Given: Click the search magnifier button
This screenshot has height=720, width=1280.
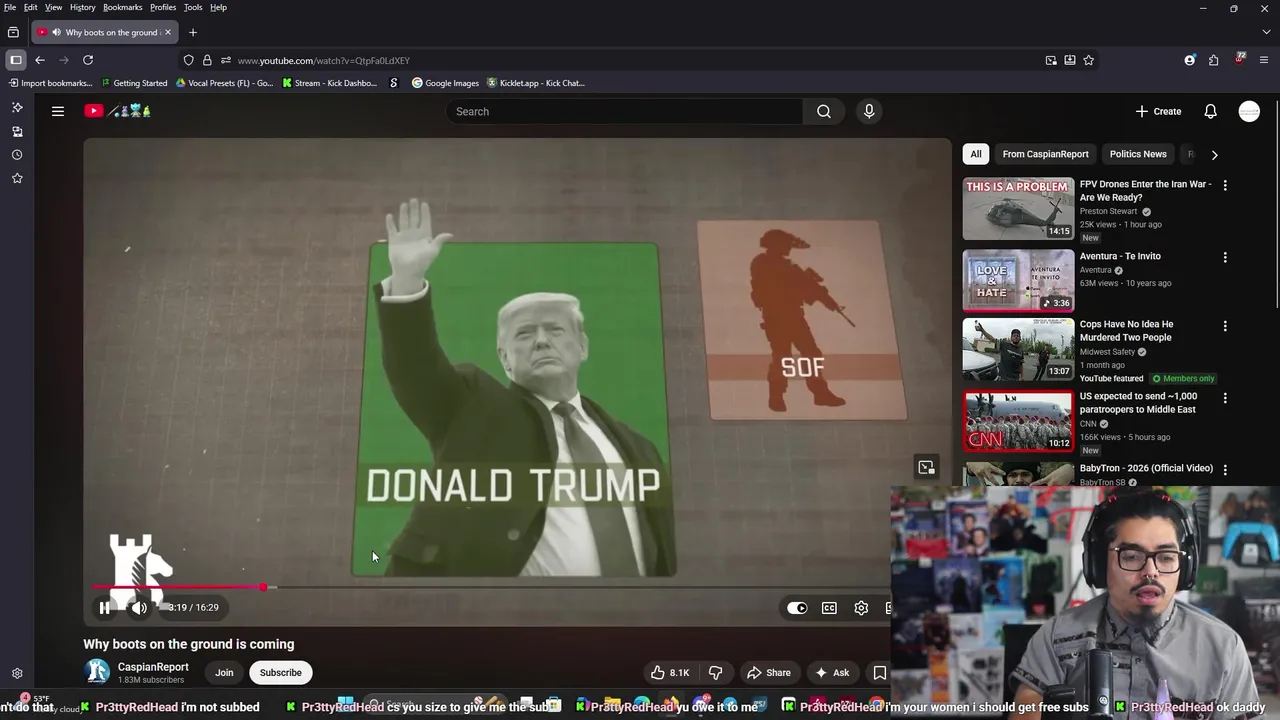Looking at the screenshot, I should pos(824,111).
